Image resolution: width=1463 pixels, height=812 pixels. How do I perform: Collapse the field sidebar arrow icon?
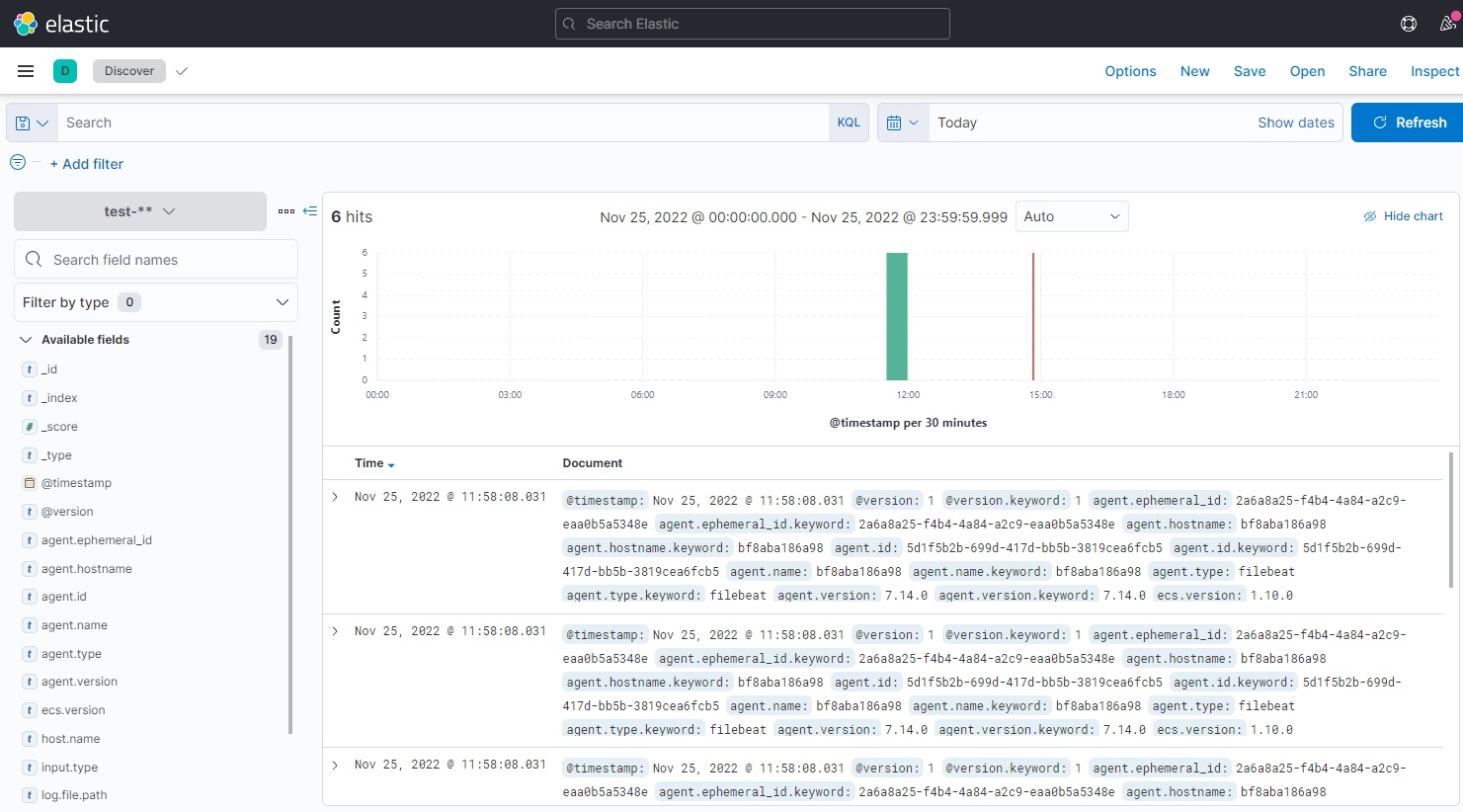[310, 210]
